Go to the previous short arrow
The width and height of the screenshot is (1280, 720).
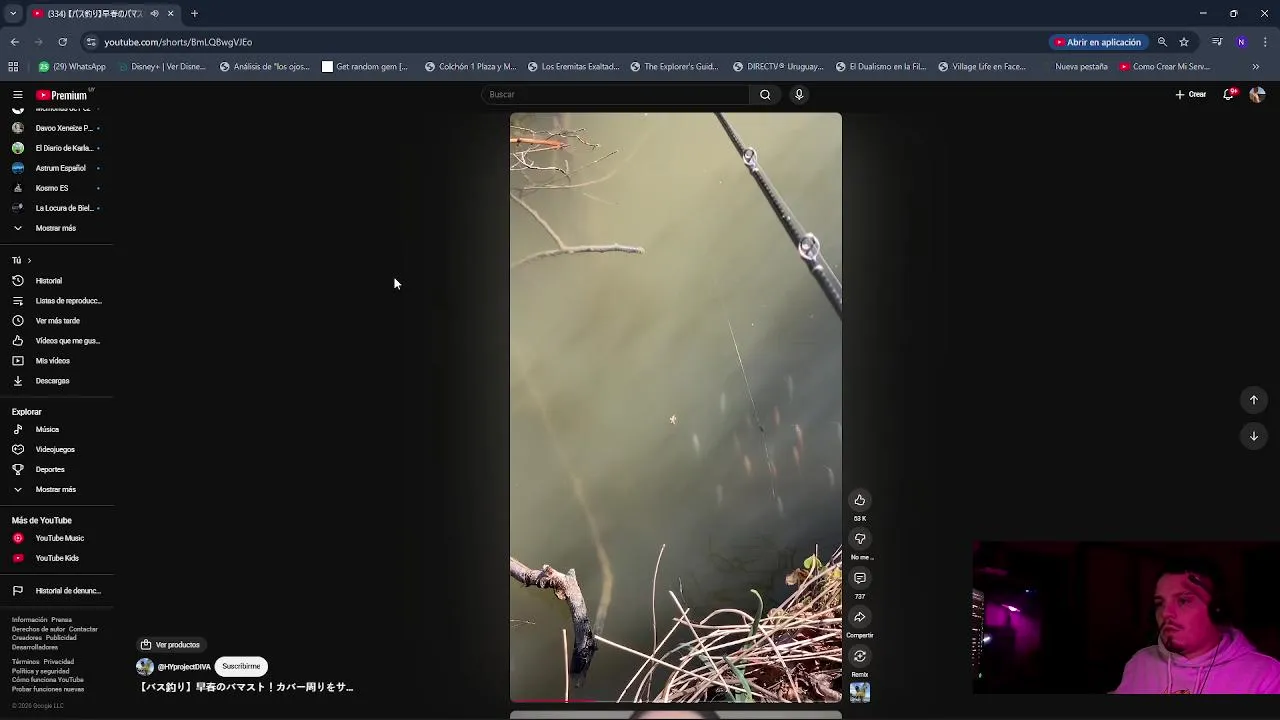pyautogui.click(x=1254, y=400)
